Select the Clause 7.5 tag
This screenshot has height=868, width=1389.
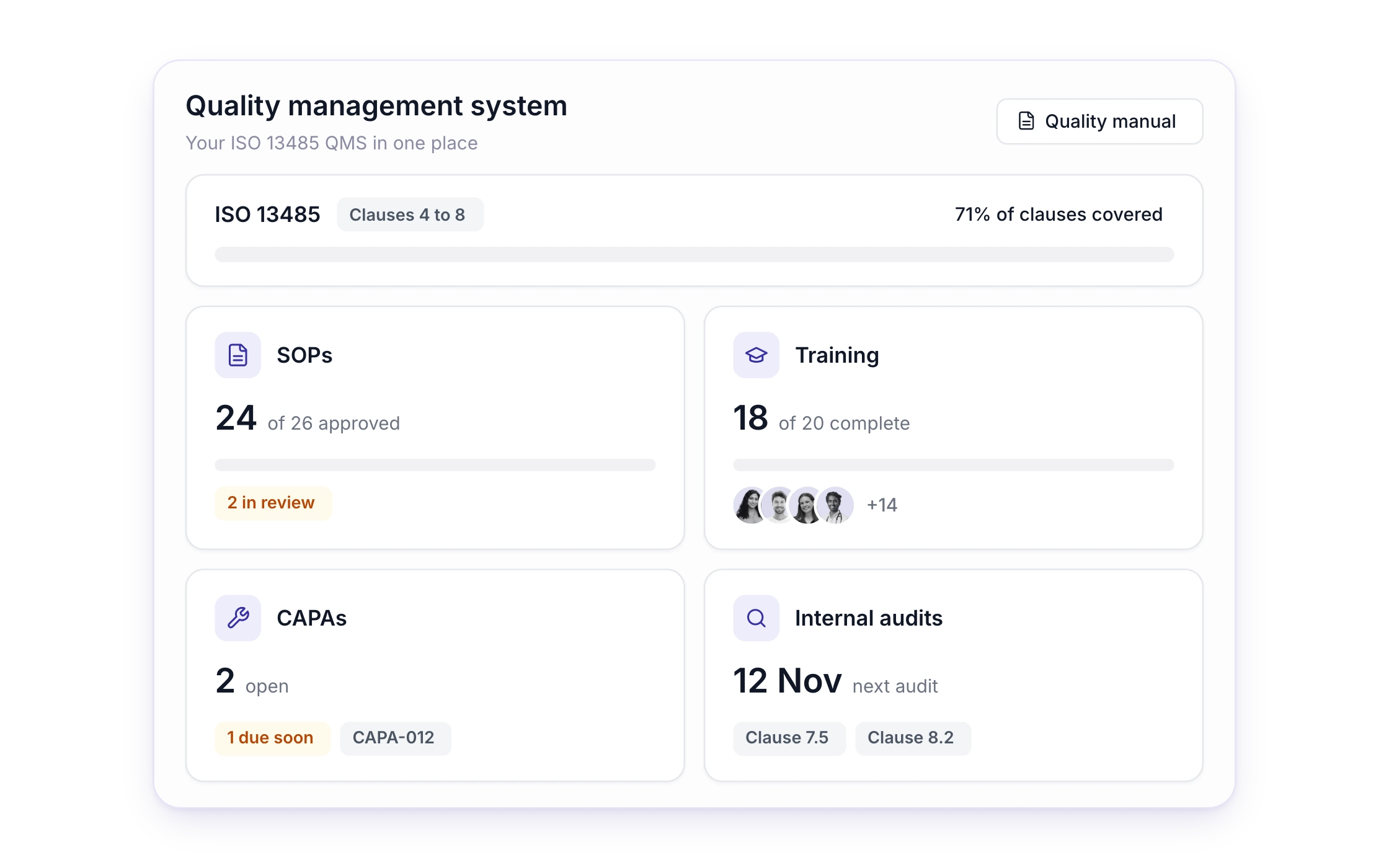pos(789,738)
